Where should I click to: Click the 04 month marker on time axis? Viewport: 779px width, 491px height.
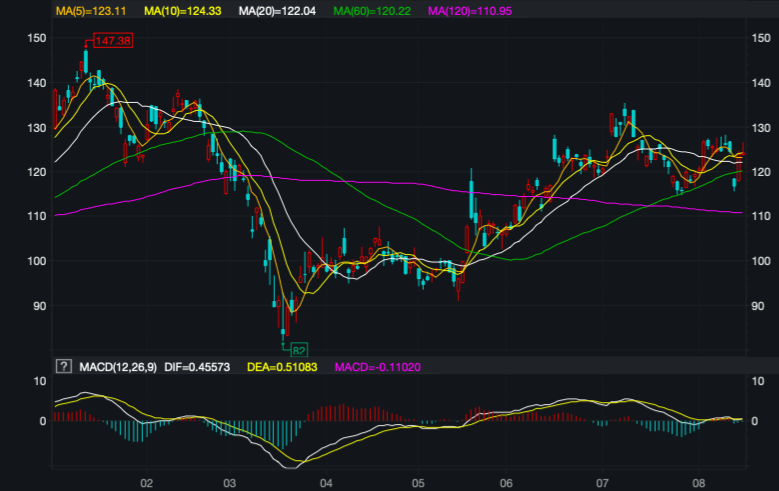tap(326, 481)
